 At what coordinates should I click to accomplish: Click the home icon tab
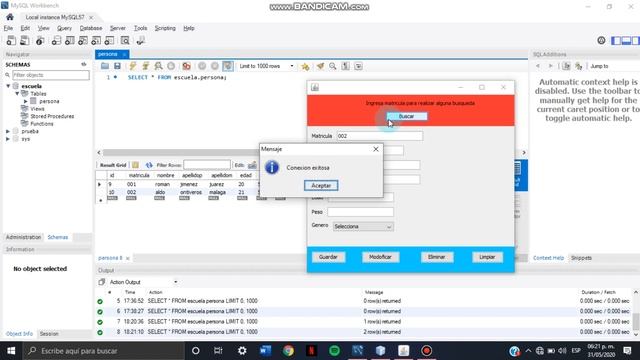[x=10, y=17]
